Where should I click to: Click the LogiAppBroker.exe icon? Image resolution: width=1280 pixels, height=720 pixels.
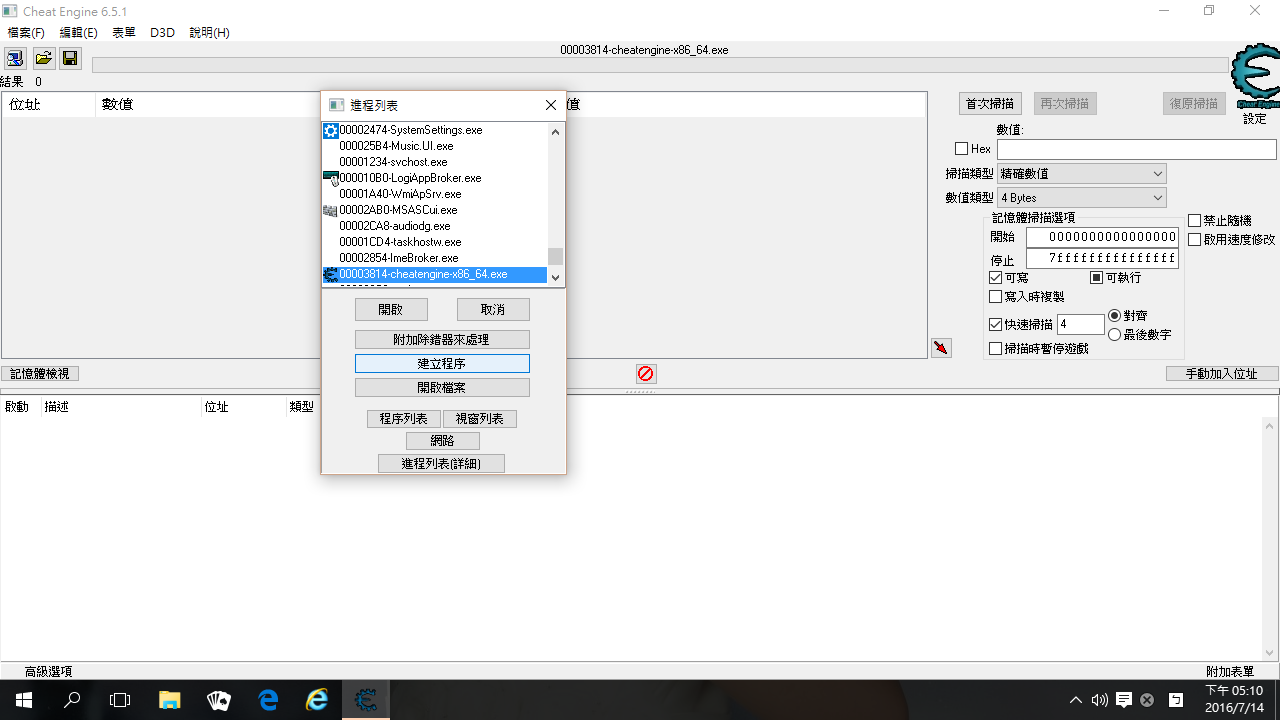(331, 178)
